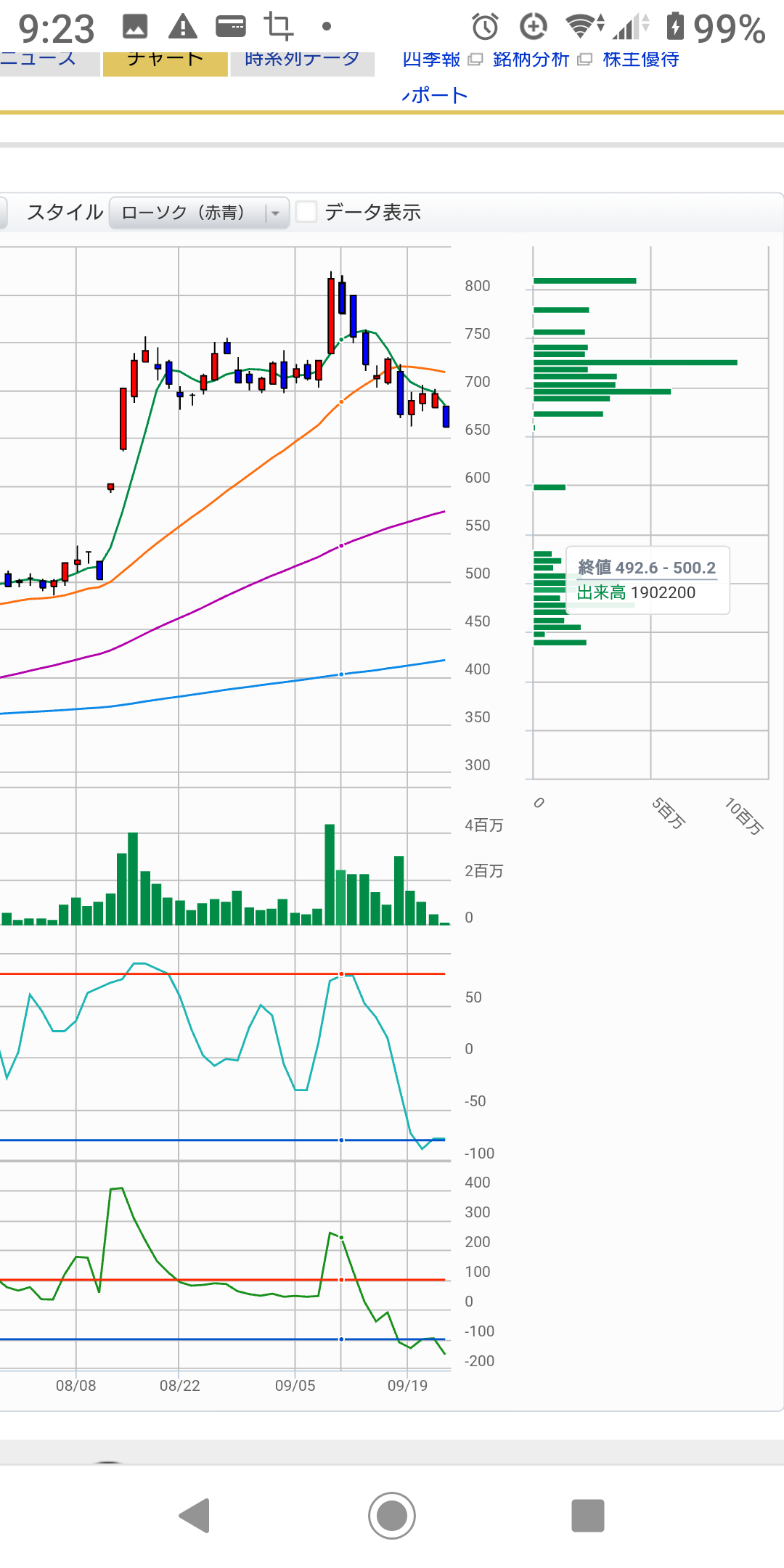Open the 時系列データ tab
The image size is (784, 1568).
(x=302, y=60)
